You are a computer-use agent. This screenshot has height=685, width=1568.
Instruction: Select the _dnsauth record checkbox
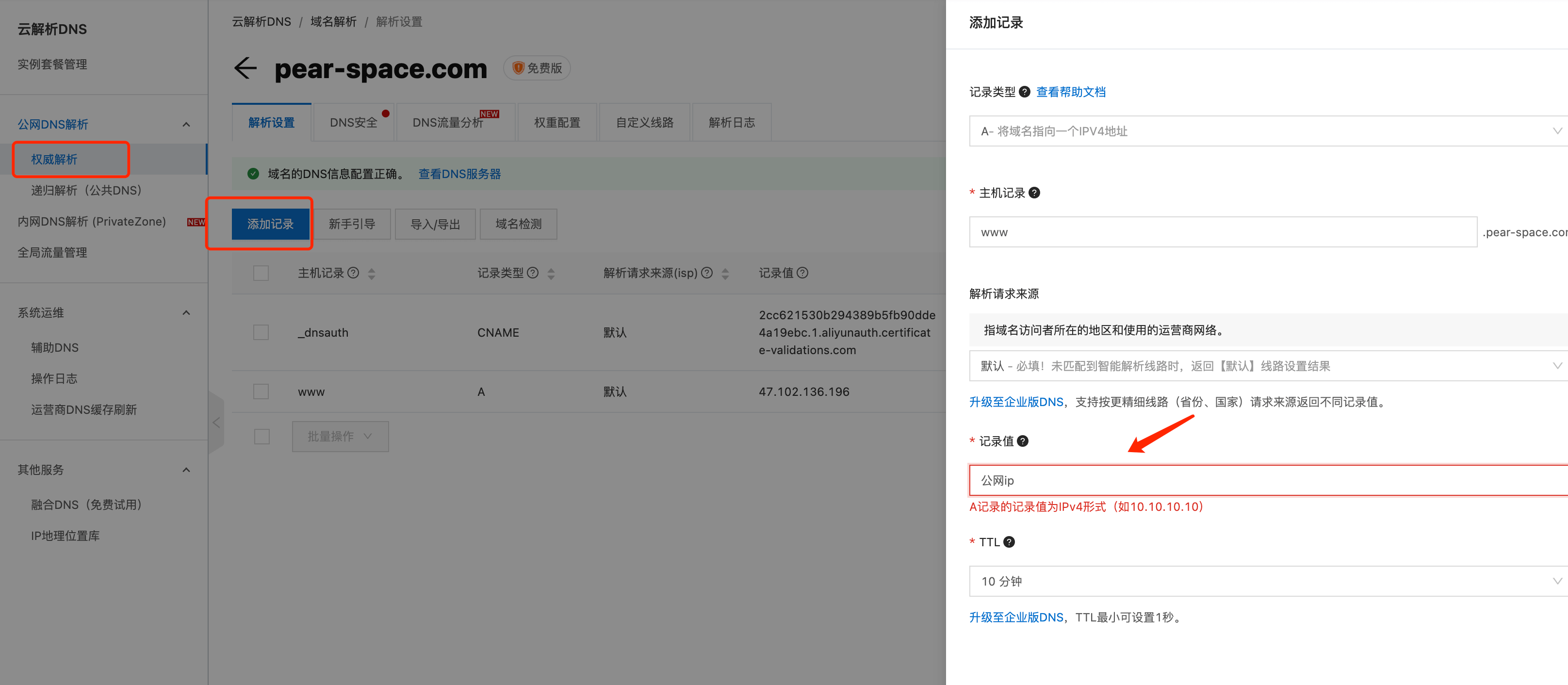(261, 332)
